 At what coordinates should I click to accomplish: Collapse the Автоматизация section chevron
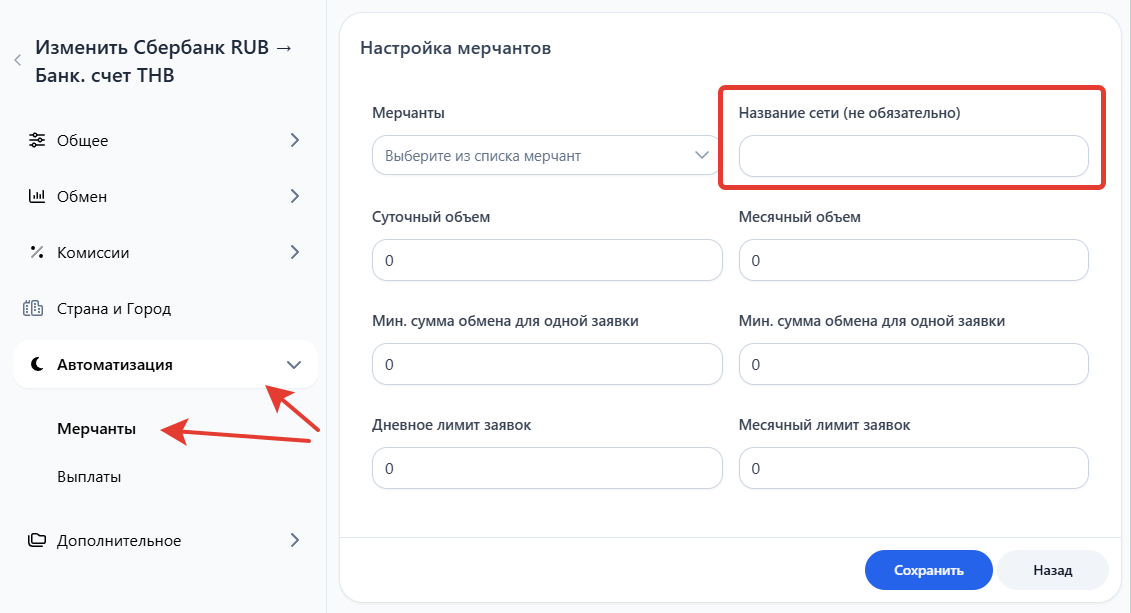tap(293, 365)
